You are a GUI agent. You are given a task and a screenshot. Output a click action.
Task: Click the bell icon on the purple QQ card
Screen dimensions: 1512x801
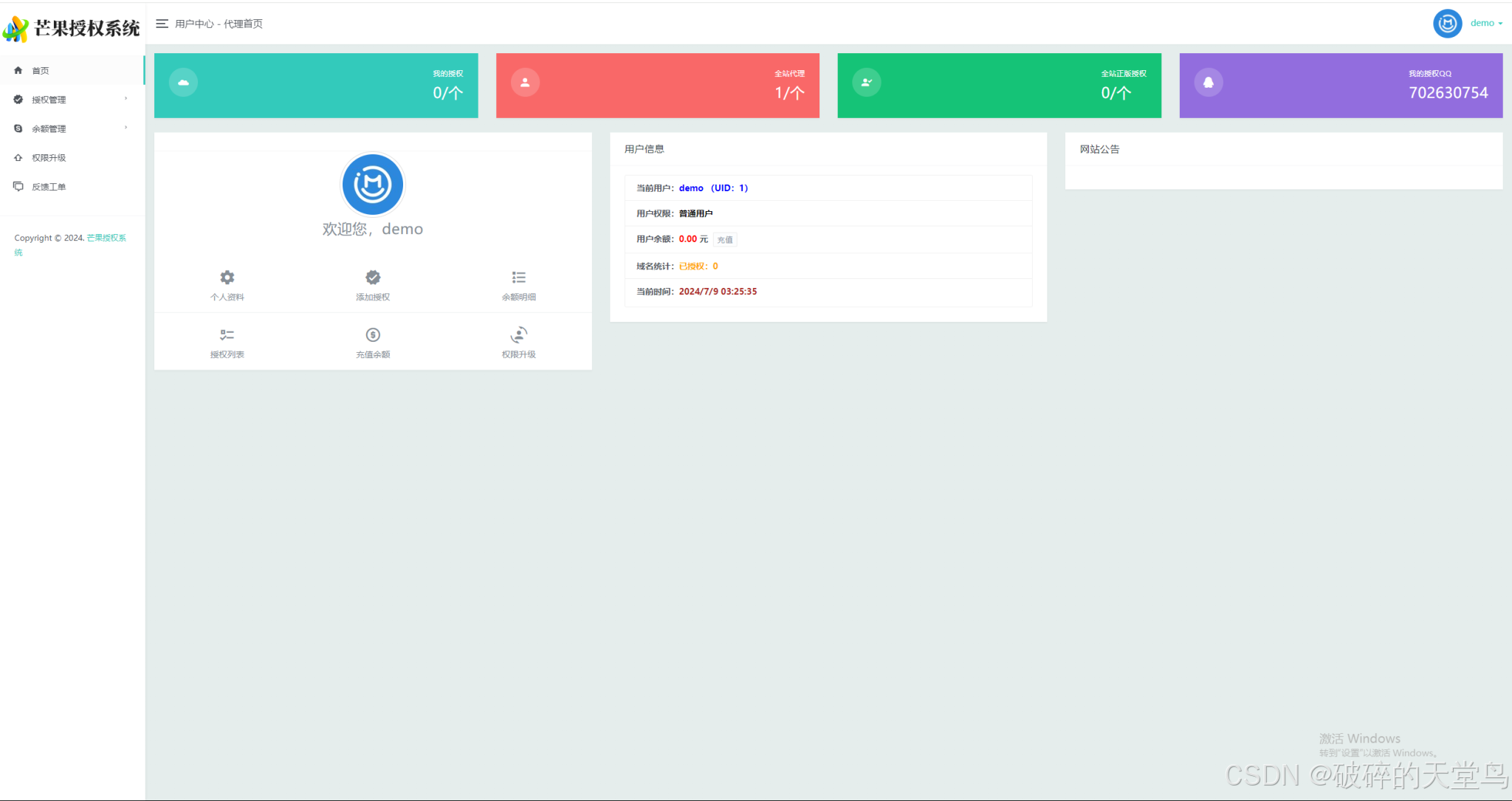(1209, 82)
